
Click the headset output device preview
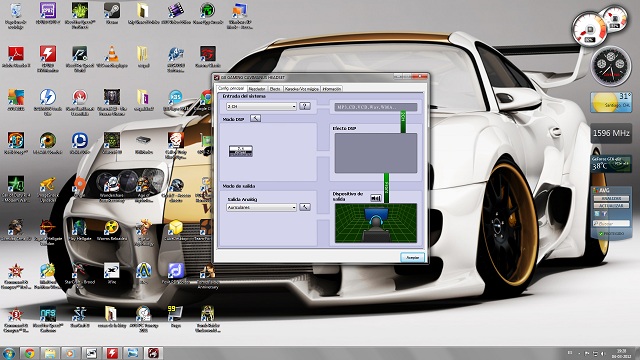pyautogui.click(x=376, y=223)
